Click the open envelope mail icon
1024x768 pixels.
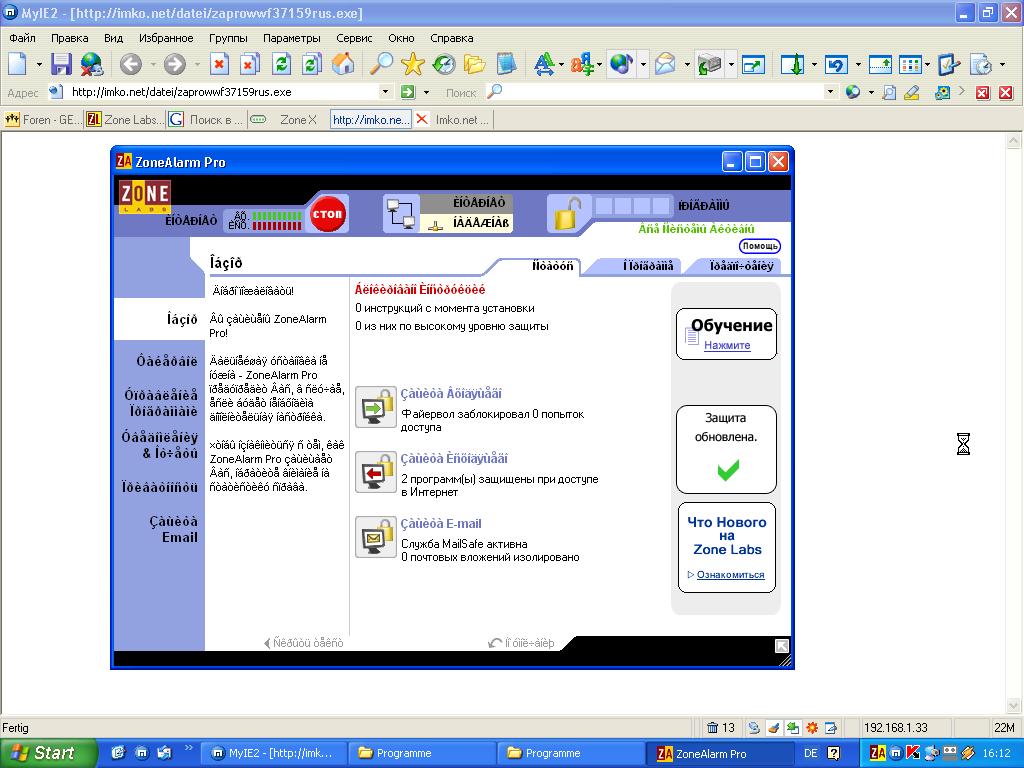(665, 64)
